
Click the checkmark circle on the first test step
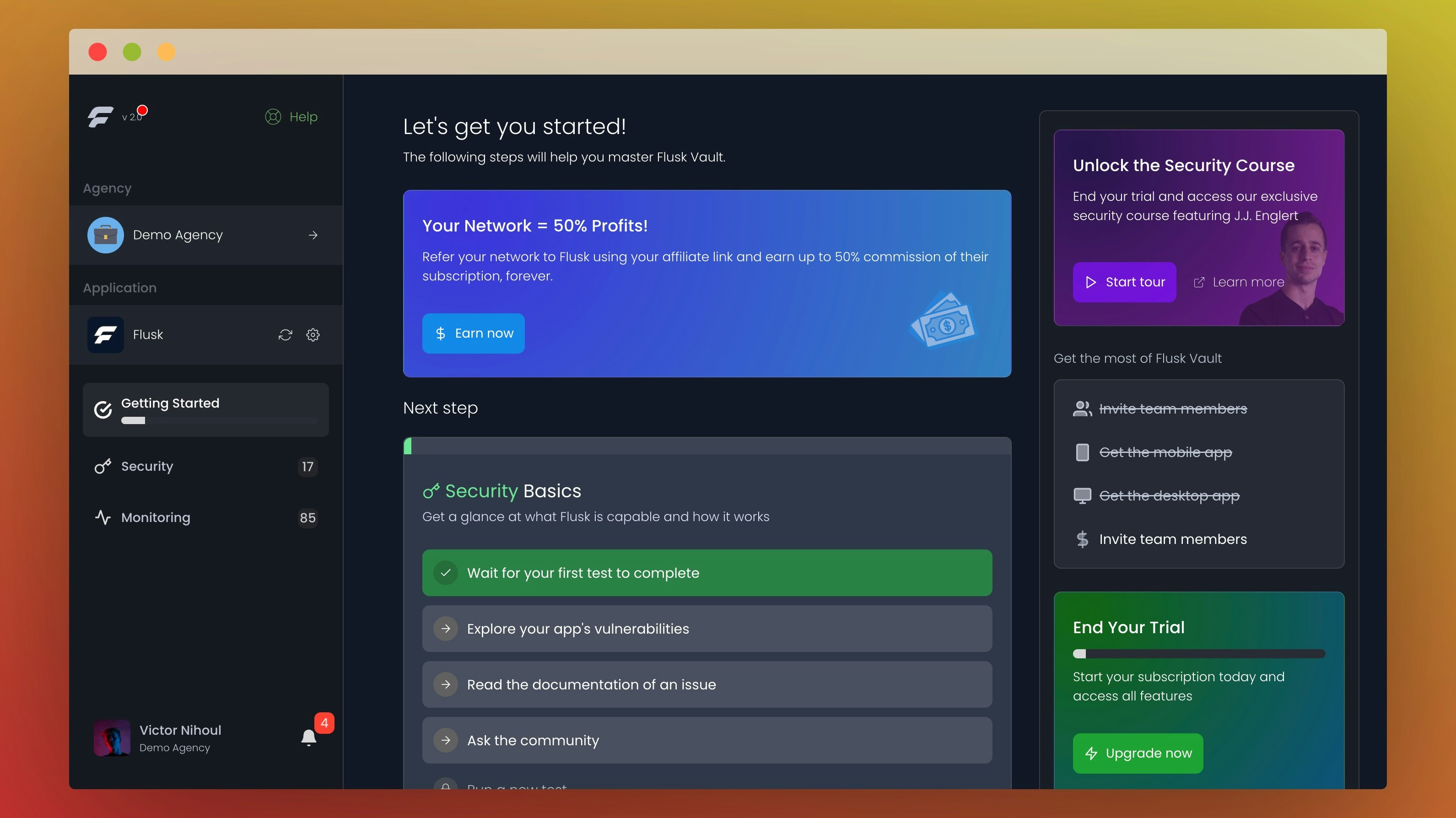tap(446, 573)
